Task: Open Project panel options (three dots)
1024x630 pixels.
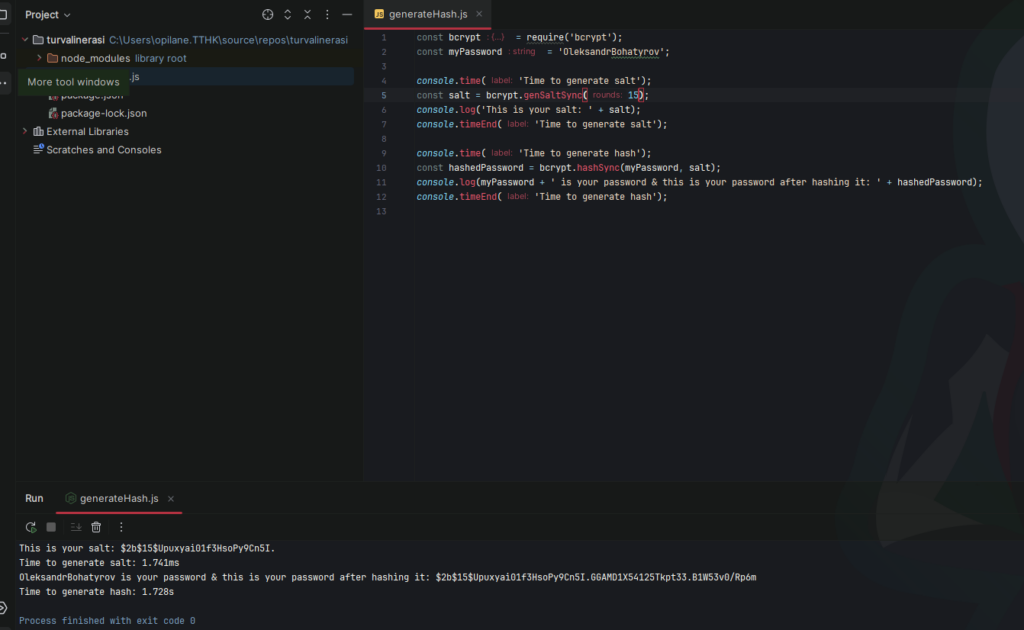Action: coord(327,14)
